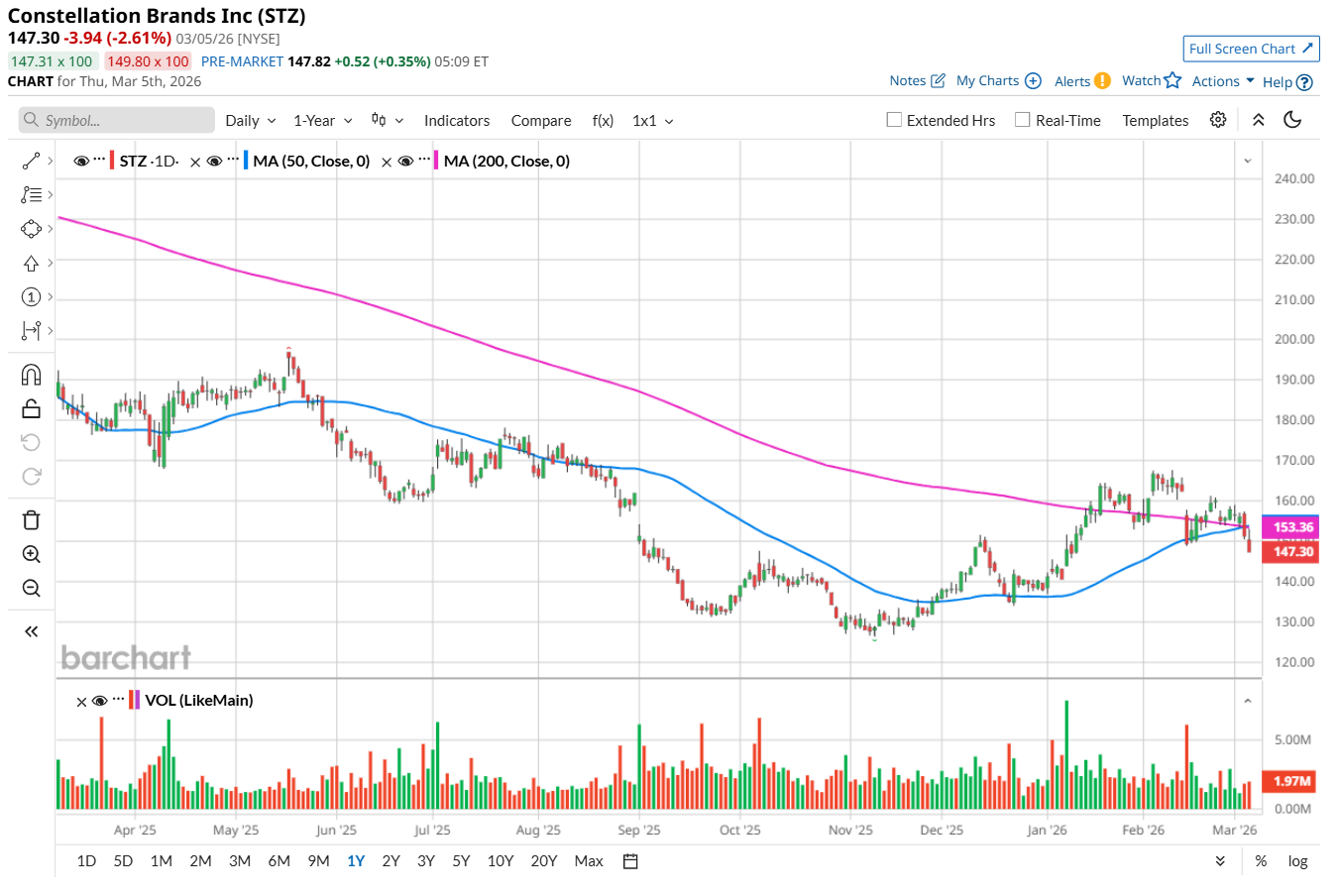Click the trash can delete drawings icon
This screenshot has height=896, width=1340.
click(x=31, y=520)
